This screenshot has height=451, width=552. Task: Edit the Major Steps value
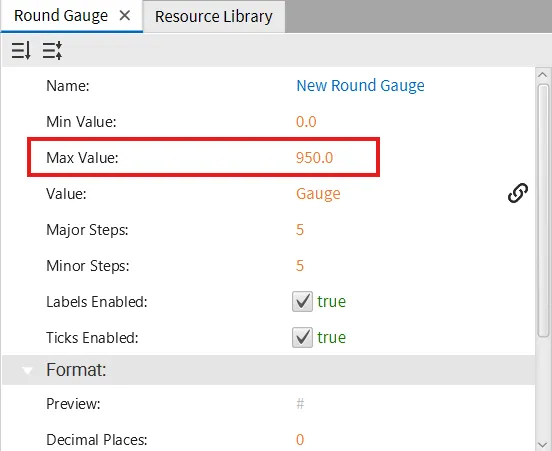pos(300,230)
